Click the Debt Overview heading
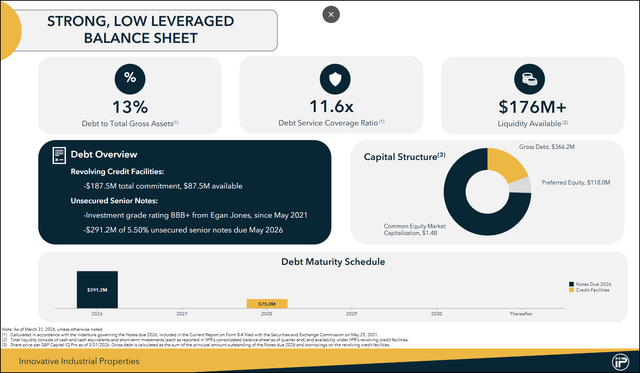640x373 pixels. tap(104, 154)
